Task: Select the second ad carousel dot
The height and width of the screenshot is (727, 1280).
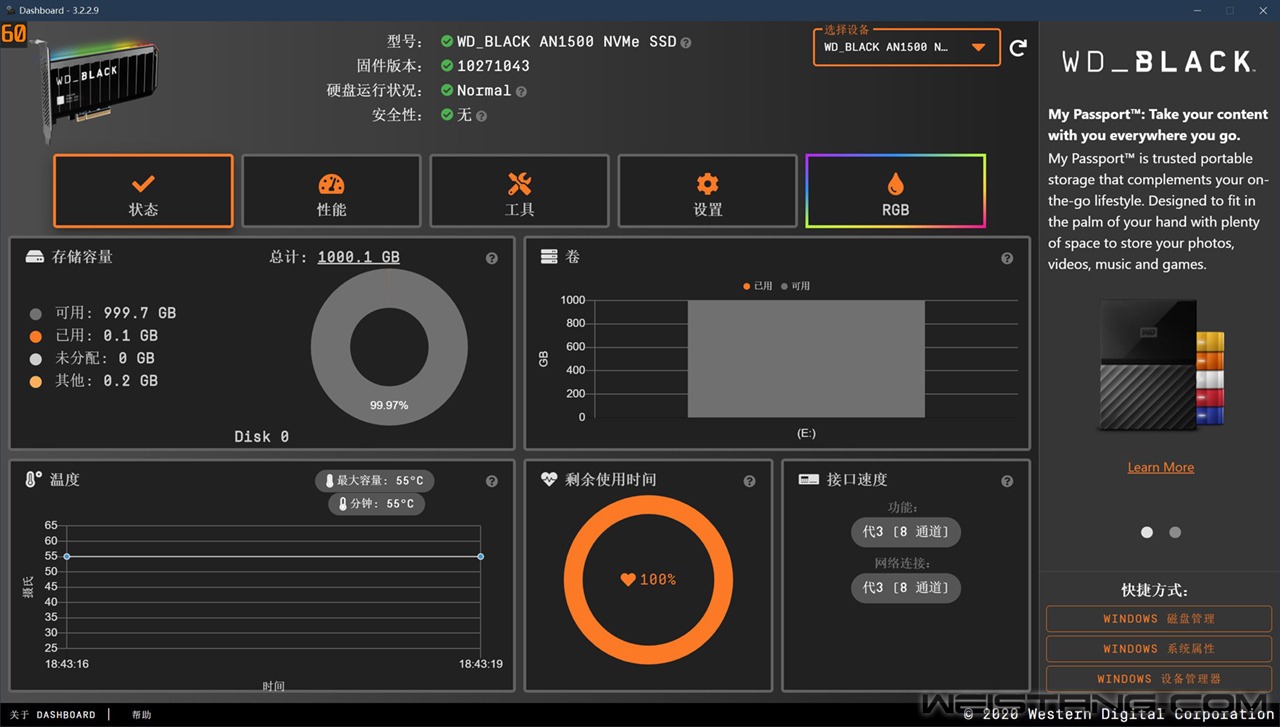Action: (x=1175, y=532)
